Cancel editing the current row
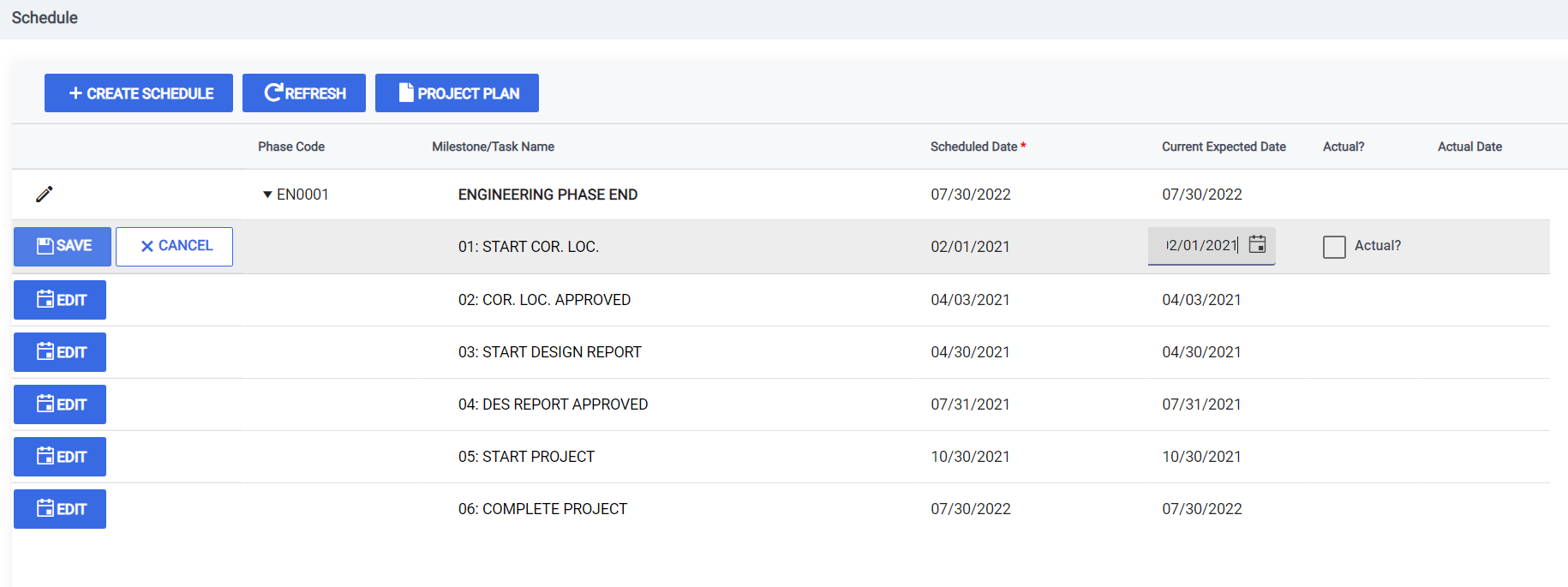Image resolution: width=1568 pixels, height=587 pixels. click(x=174, y=246)
